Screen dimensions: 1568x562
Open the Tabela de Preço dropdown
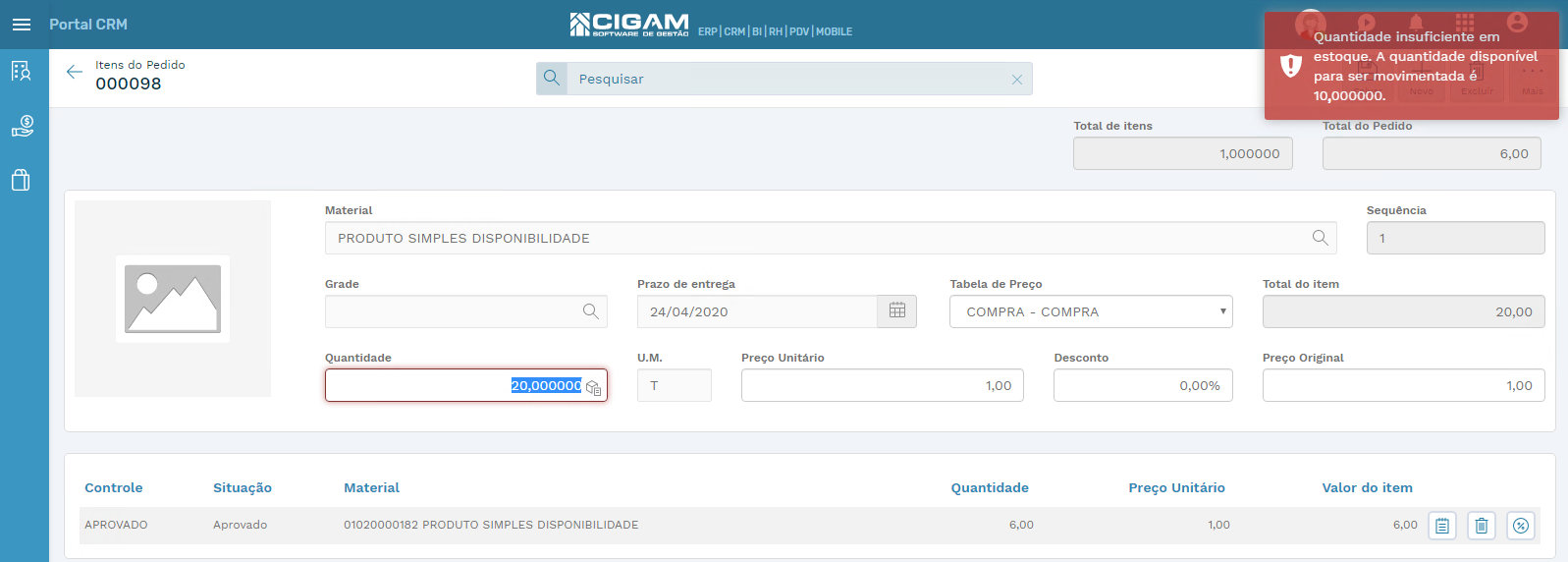tap(1091, 311)
